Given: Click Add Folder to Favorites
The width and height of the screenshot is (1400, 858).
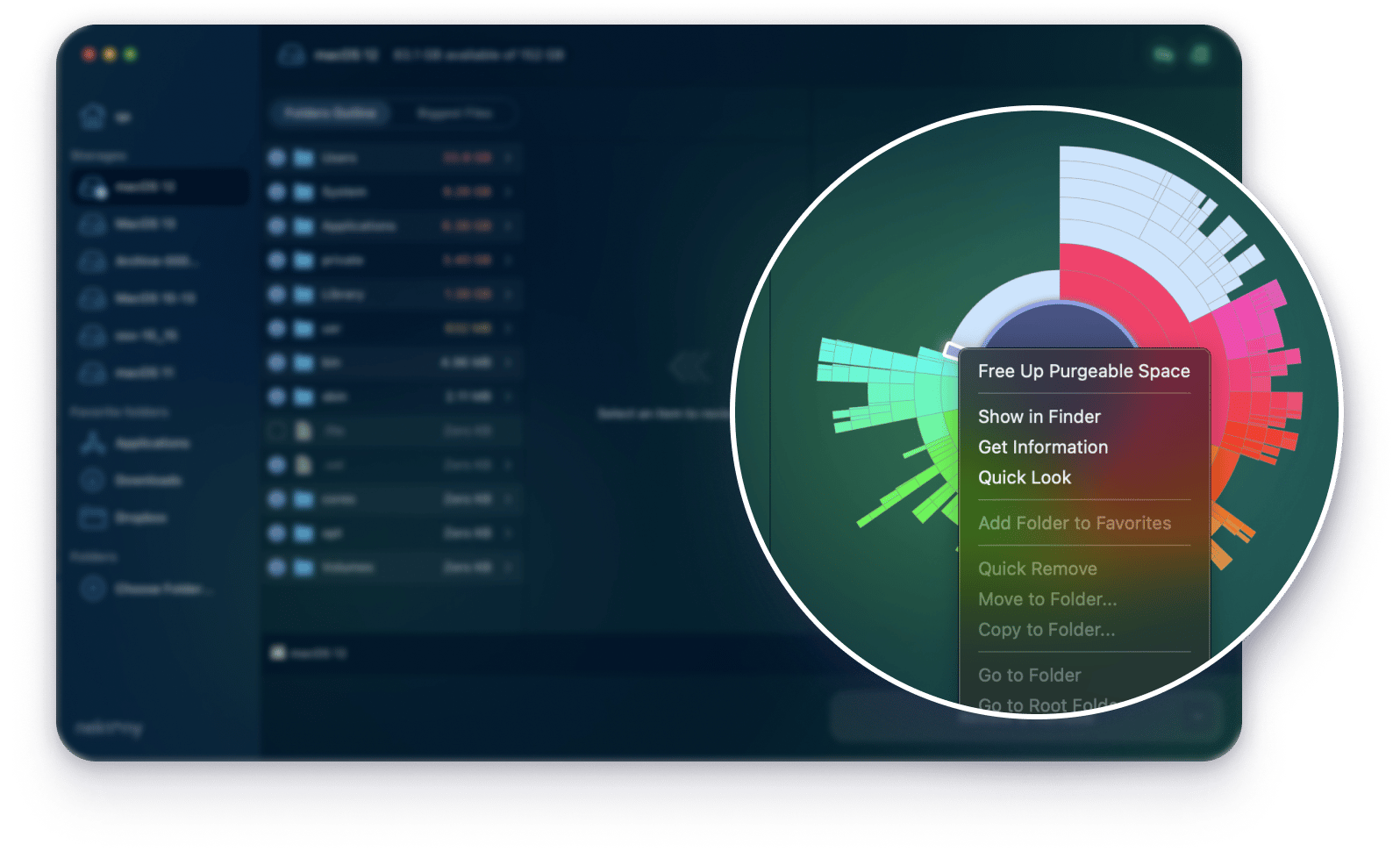Looking at the screenshot, I should 1074,524.
